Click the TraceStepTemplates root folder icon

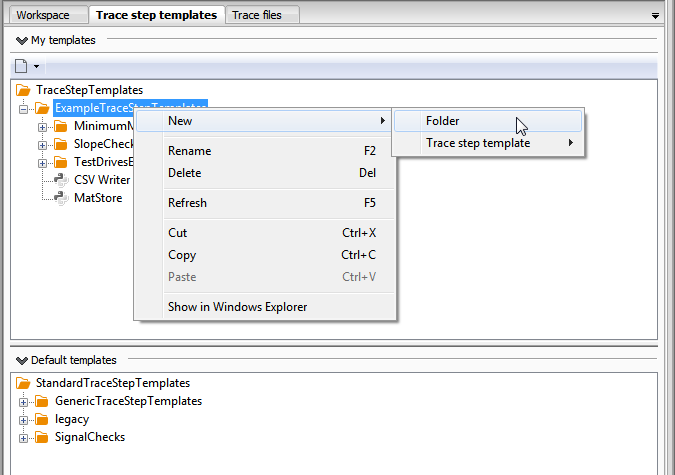click(23, 90)
